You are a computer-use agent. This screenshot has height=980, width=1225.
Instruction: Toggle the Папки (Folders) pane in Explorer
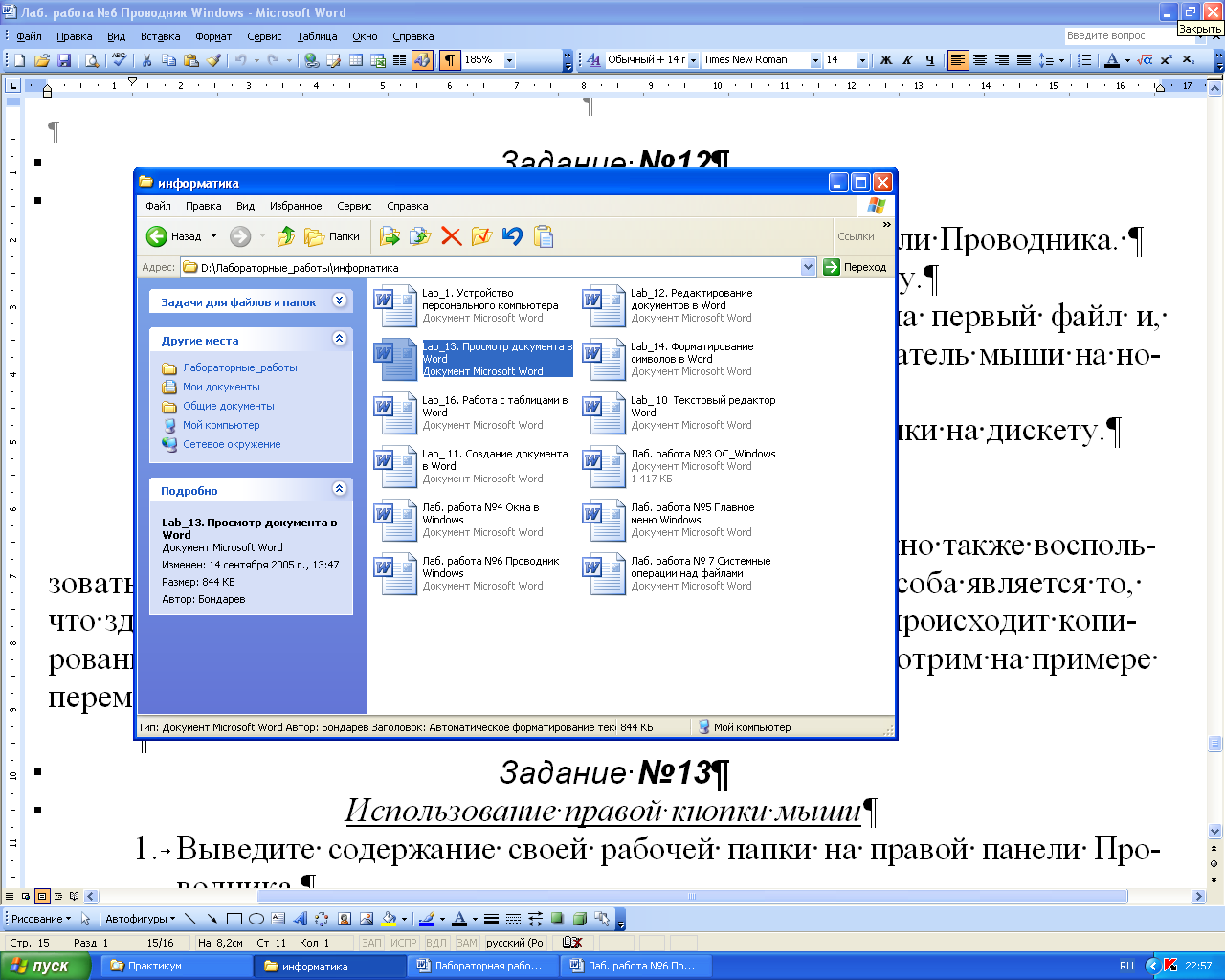pyautogui.click(x=332, y=236)
